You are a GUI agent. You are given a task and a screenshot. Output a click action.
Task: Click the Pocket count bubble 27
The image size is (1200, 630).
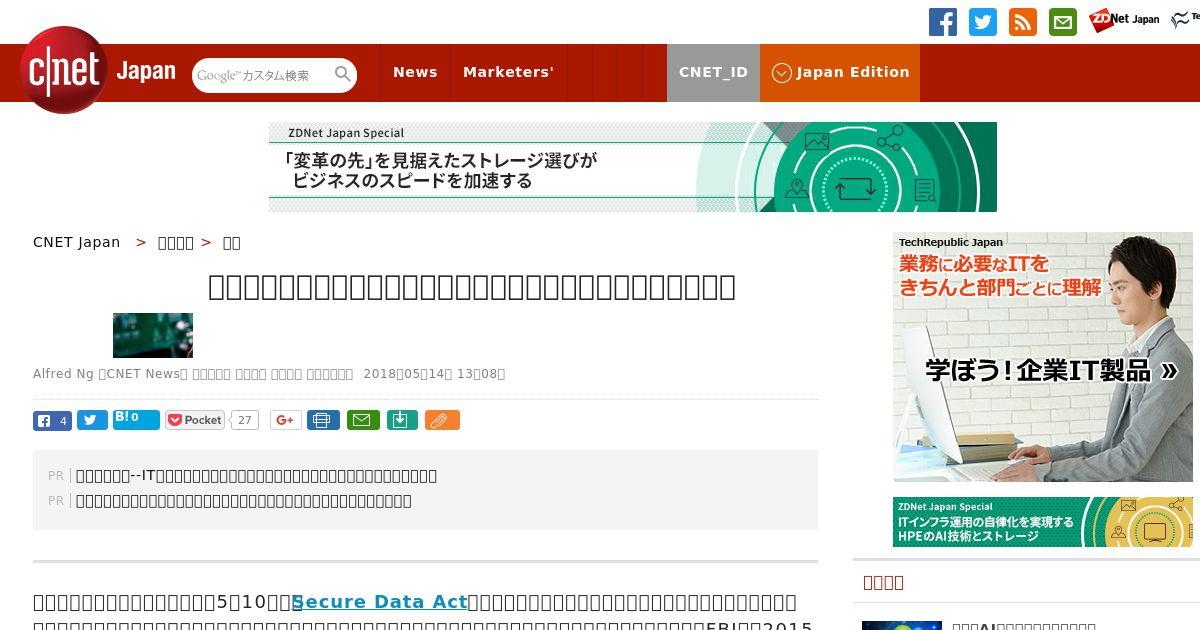(x=244, y=420)
